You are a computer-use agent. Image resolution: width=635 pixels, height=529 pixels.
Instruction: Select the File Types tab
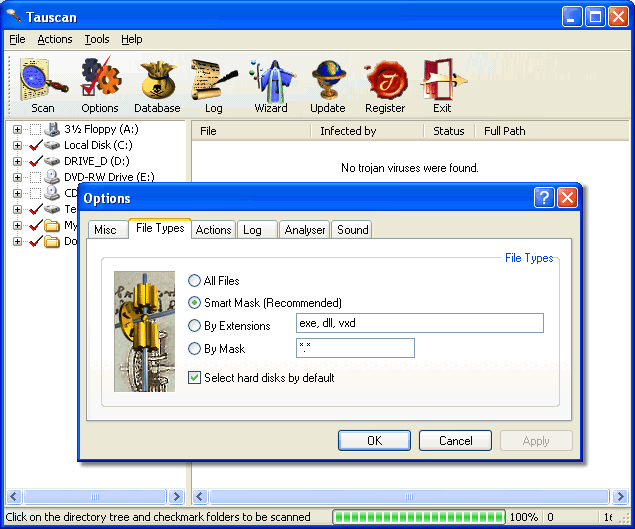click(x=160, y=228)
